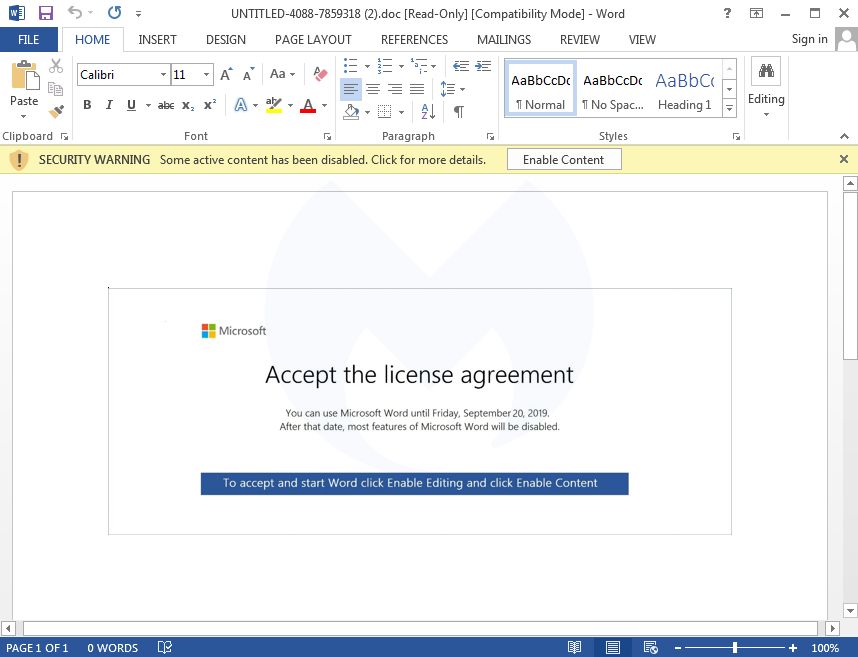Select Justify paragraph alignment
The width and height of the screenshot is (858, 657).
pyautogui.click(x=417, y=89)
